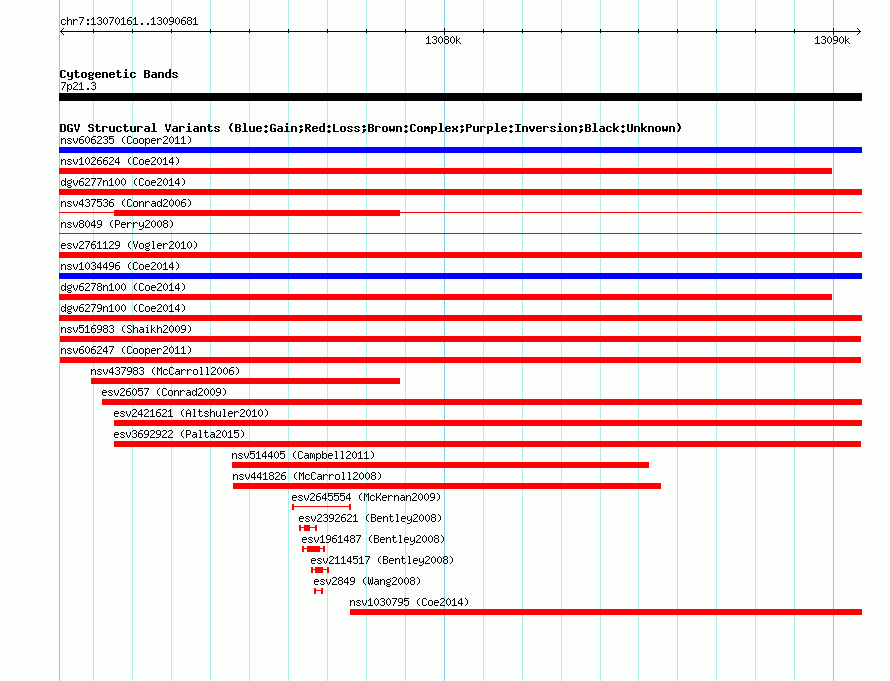Image resolution: width=890 pixels, height=681 pixels.
Task: Click the nsv1034496 (Coe2014) blue gain bar
Action: [460, 276]
